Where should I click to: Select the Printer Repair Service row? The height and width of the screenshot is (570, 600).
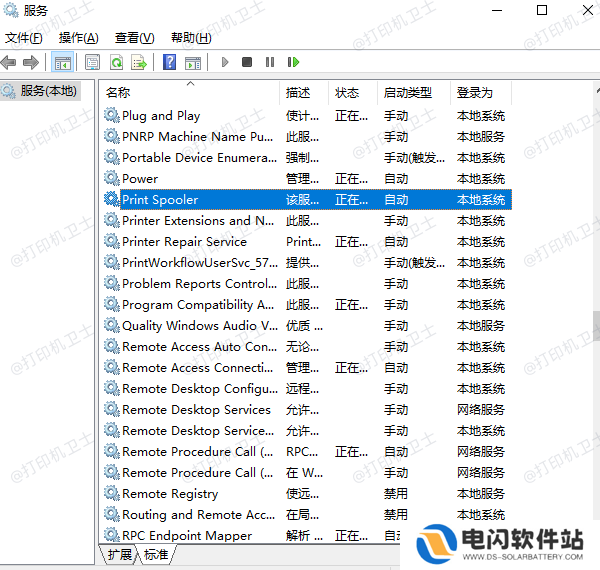[x=308, y=241]
